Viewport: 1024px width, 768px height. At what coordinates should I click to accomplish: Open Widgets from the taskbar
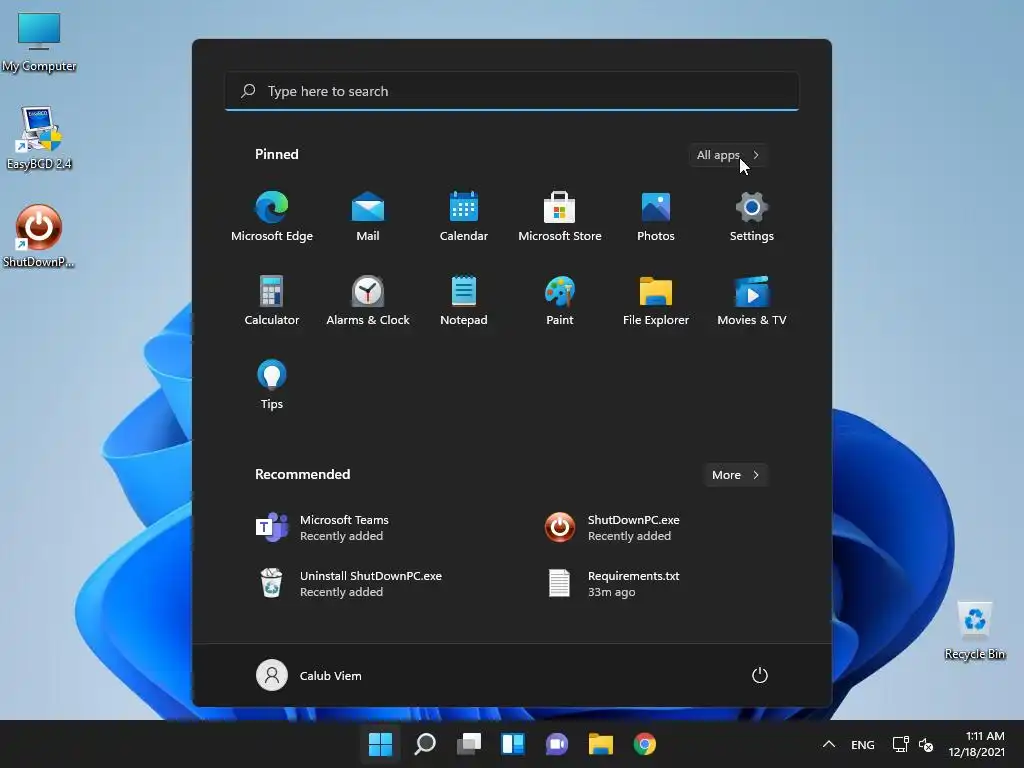coord(513,744)
